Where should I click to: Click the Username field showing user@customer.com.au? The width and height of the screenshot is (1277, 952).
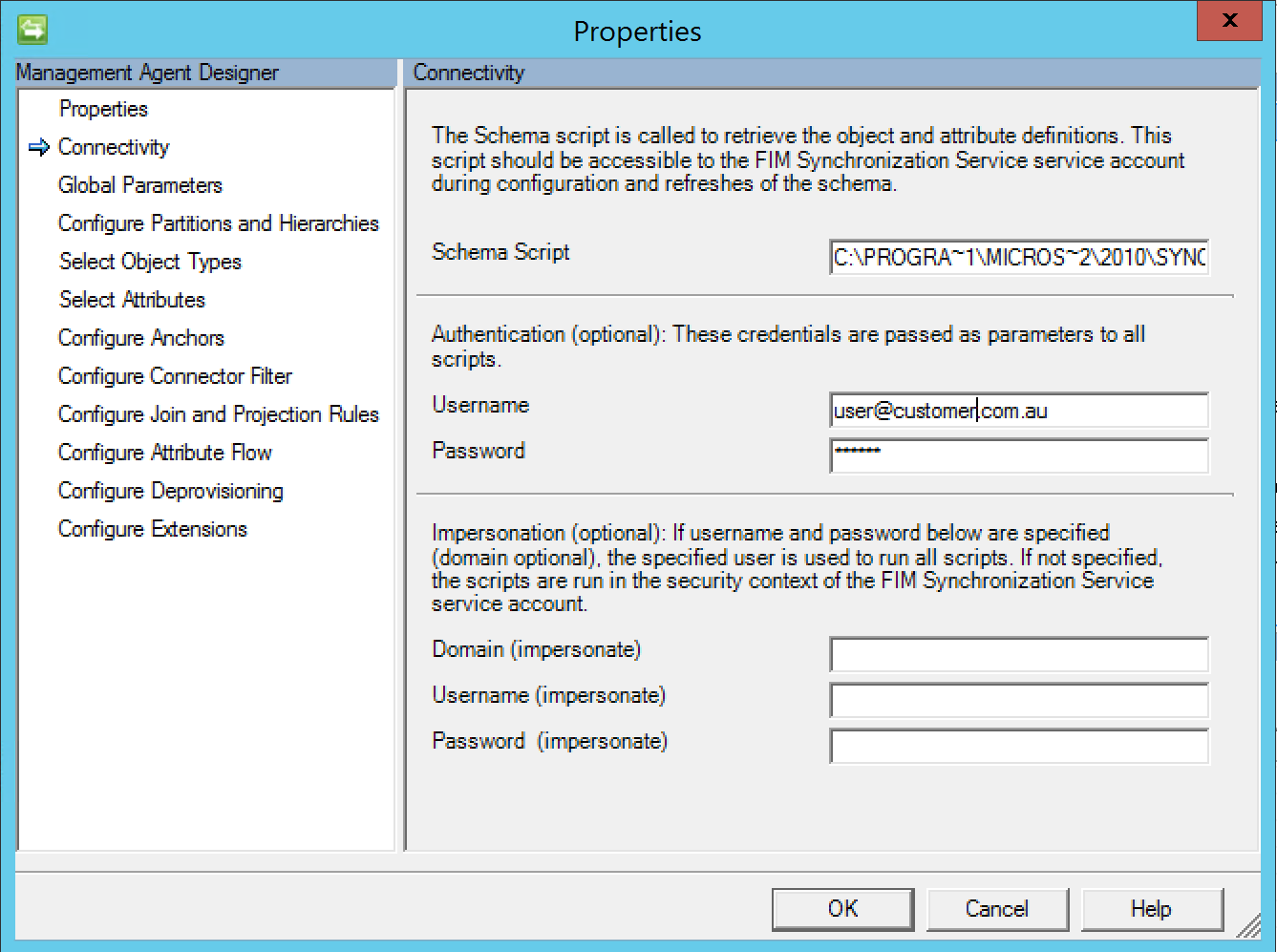tap(1017, 410)
